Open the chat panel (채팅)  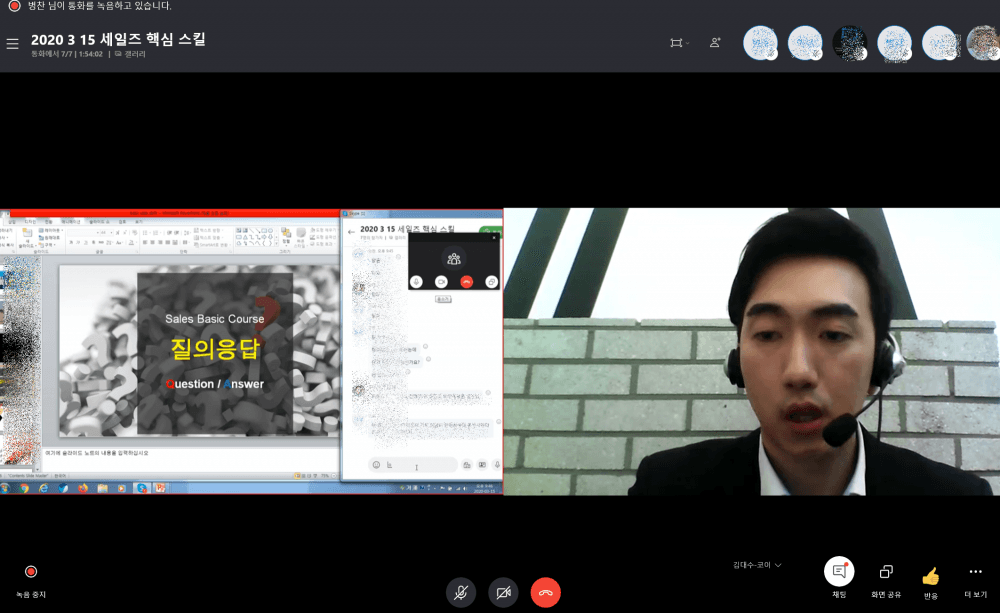(839, 572)
